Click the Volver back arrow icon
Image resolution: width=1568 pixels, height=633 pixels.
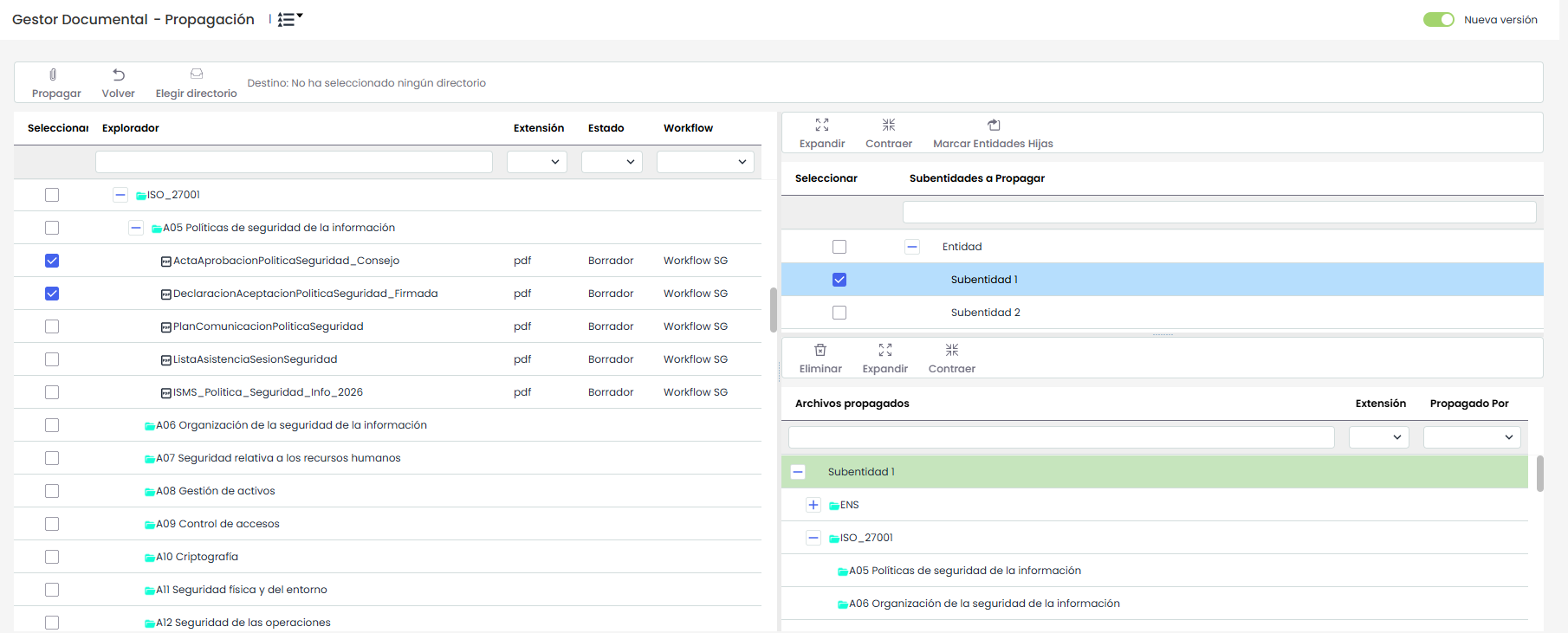click(119, 75)
